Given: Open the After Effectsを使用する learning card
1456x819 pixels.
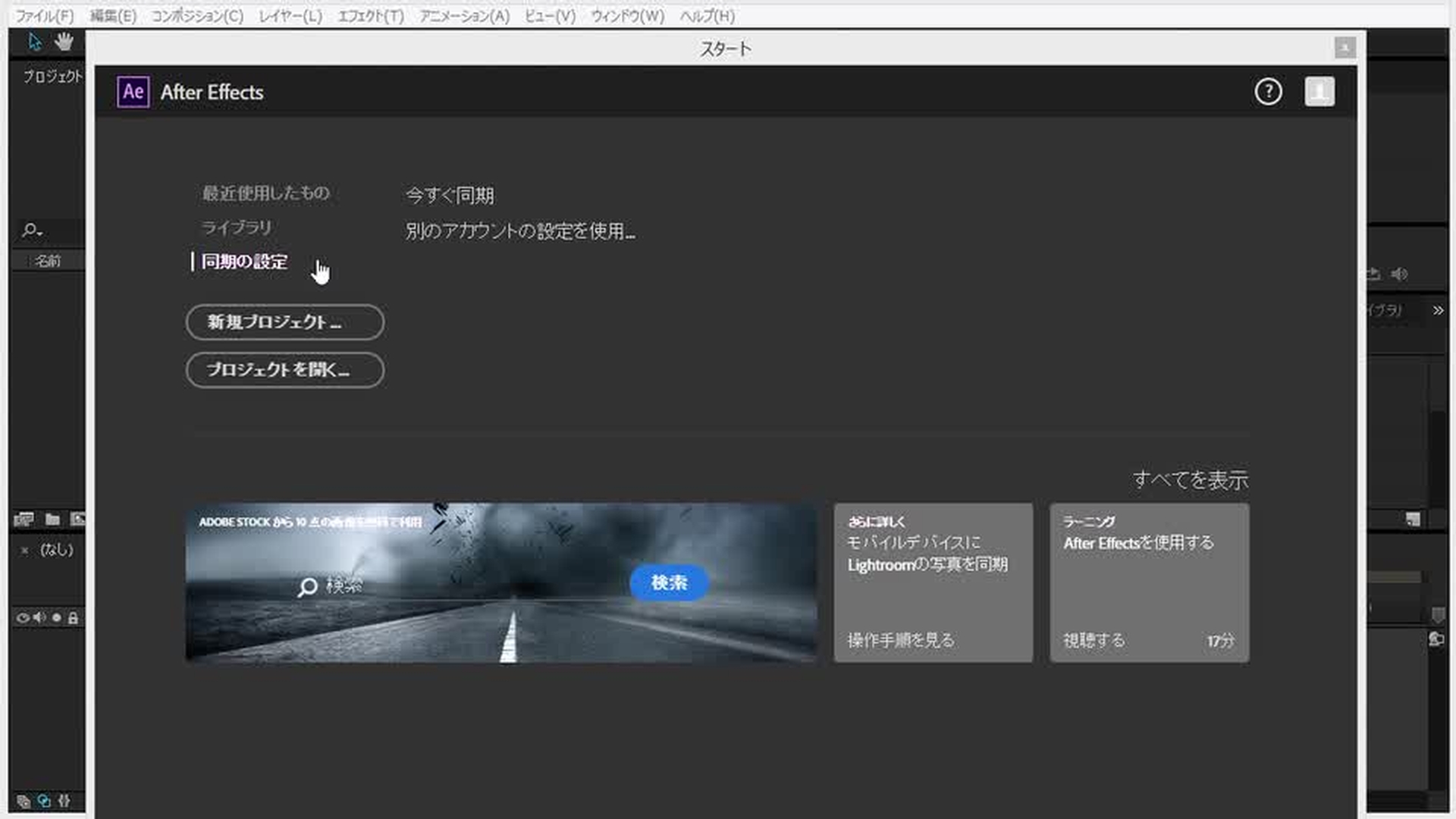Looking at the screenshot, I should click(x=1150, y=582).
